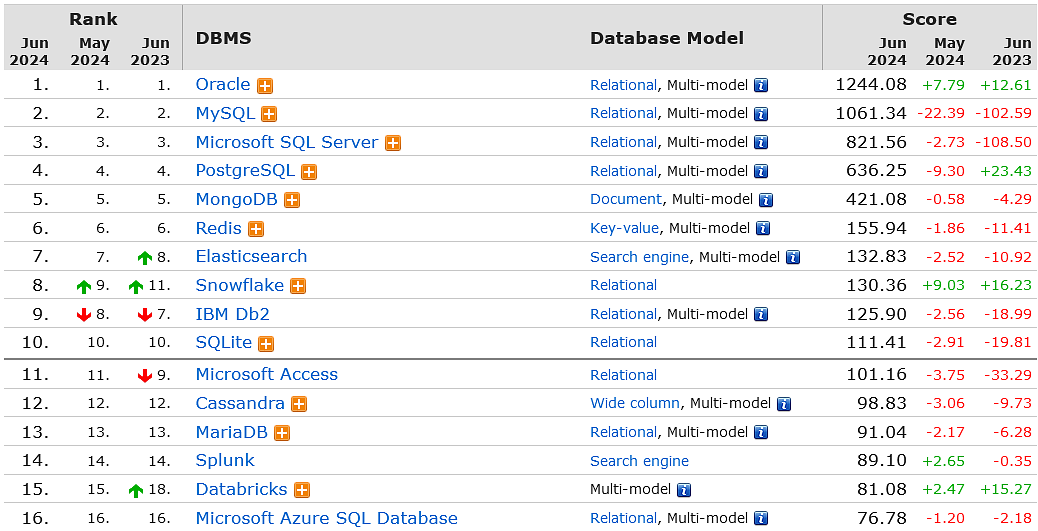
Task: Open the Document model link for MongoDB
Action: (x=626, y=199)
